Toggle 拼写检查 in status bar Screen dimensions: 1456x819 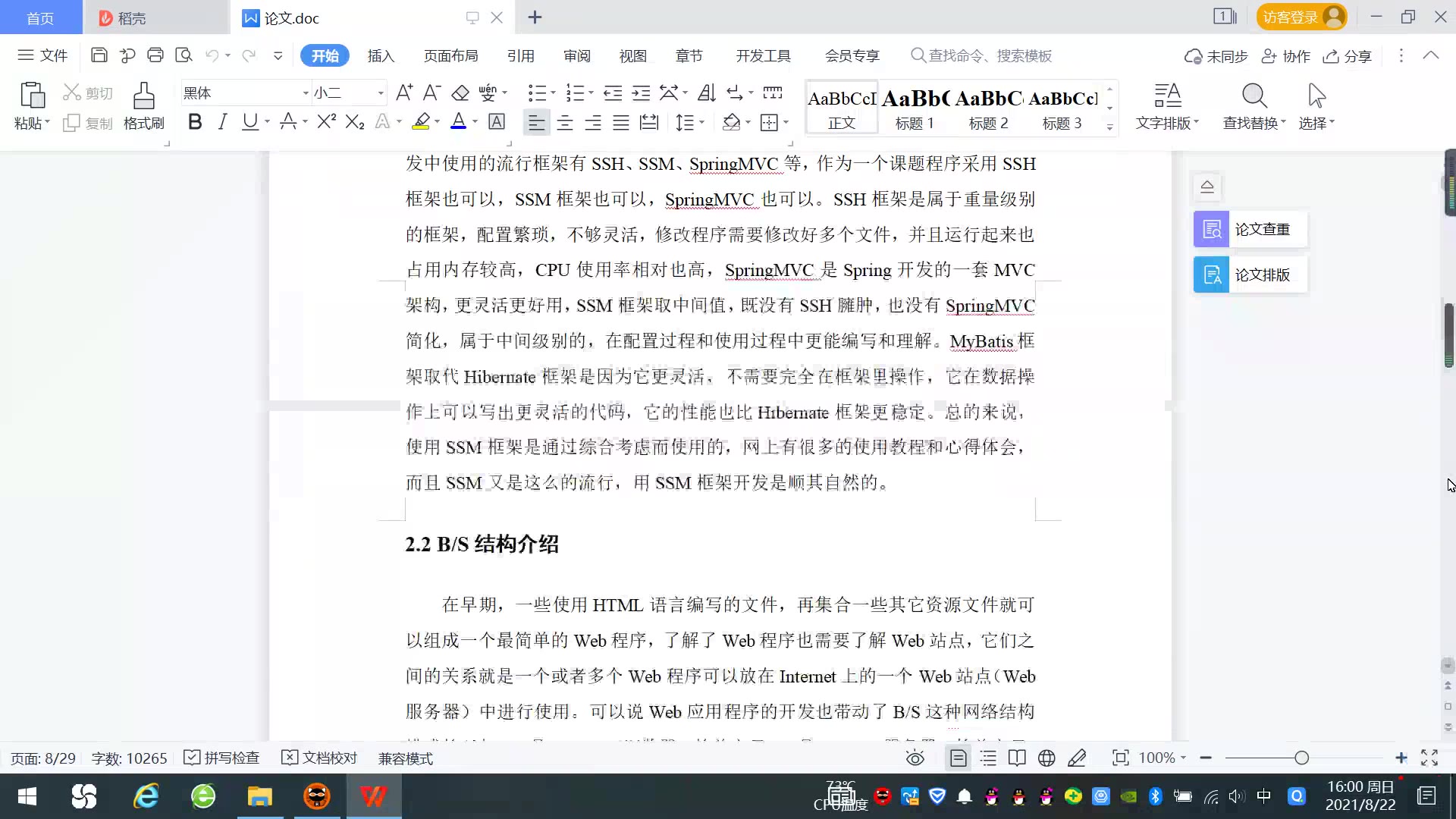pyautogui.click(x=222, y=758)
